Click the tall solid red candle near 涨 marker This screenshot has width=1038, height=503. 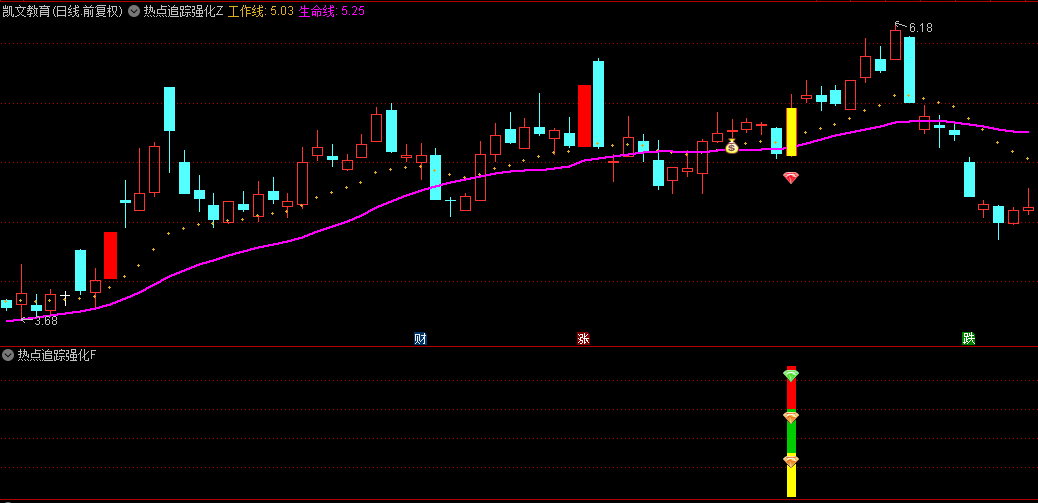click(584, 116)
